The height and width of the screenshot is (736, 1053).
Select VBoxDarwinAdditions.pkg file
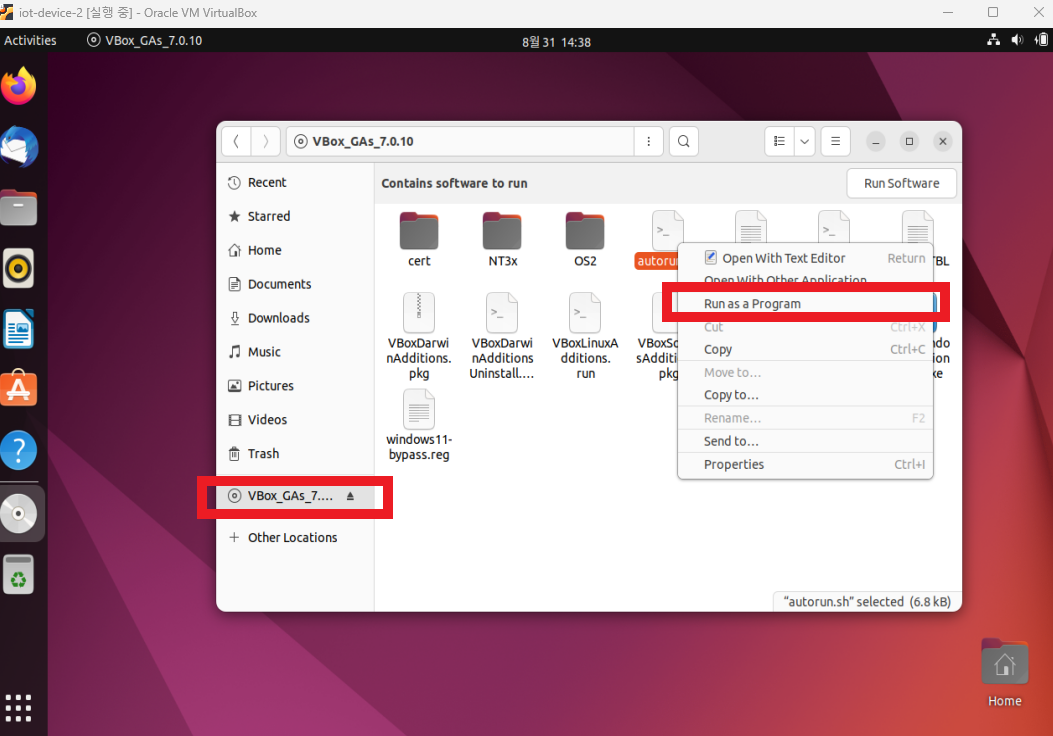[419, 336]
